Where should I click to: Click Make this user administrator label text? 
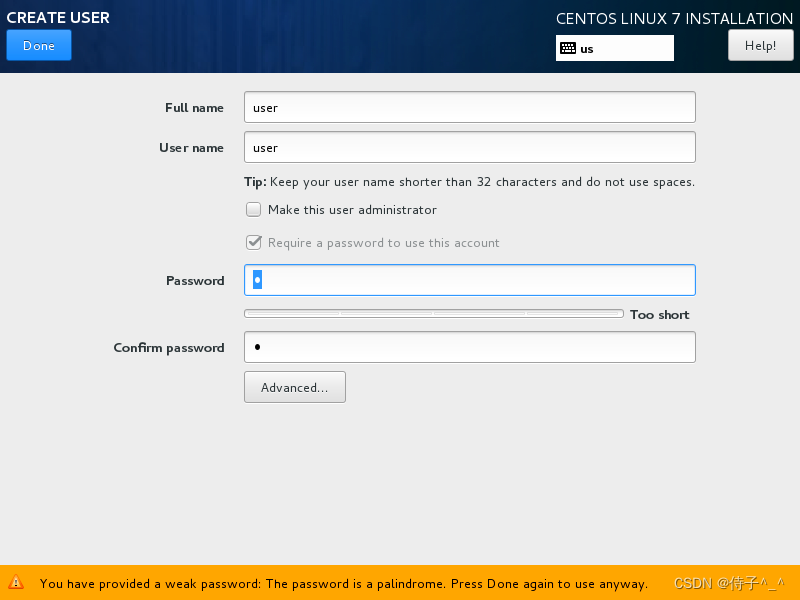pyautogui.click(x=352, y=210)
